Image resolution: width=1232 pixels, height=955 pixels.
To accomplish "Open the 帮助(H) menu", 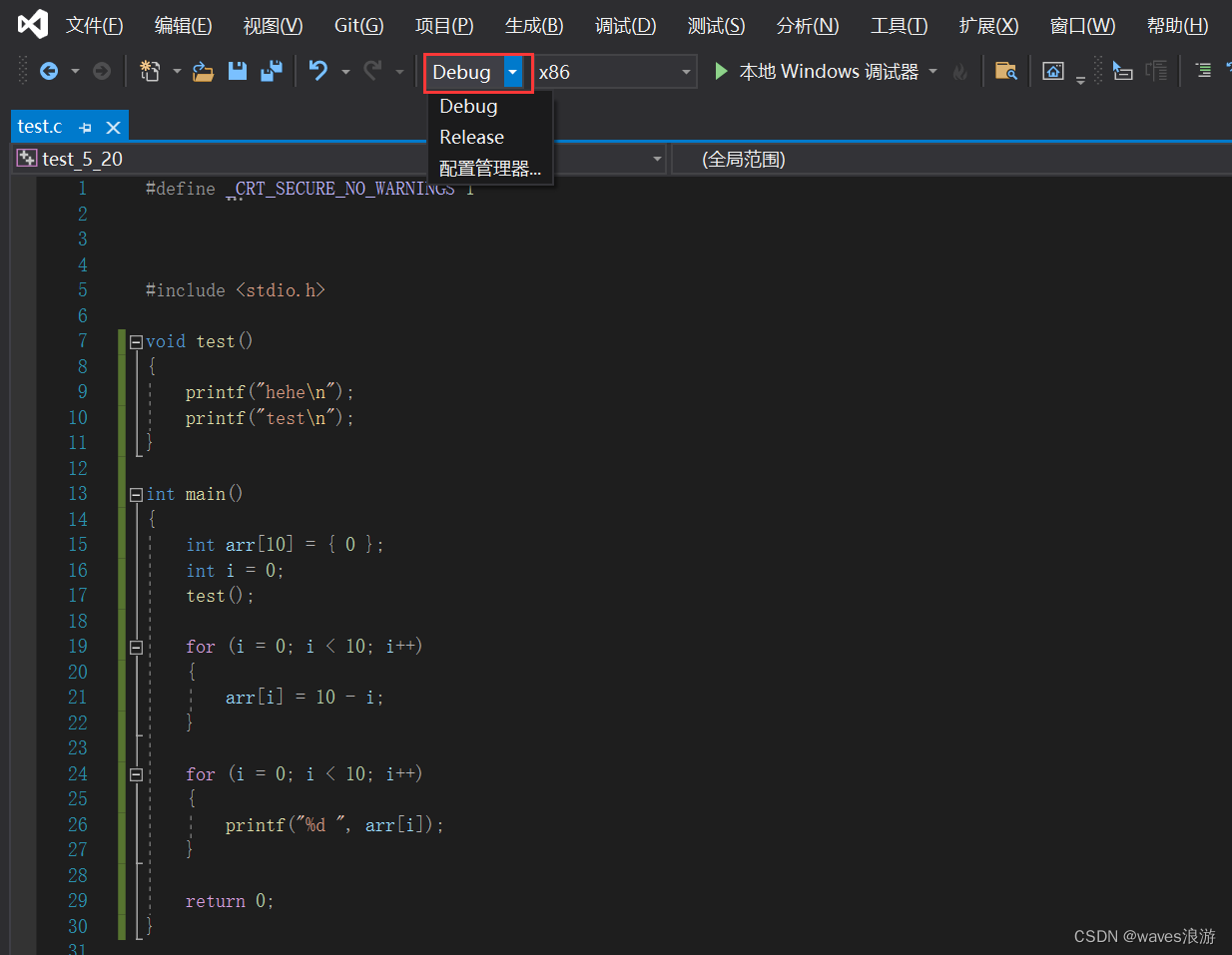I will pyautogui.click(x=1177, y=25).
